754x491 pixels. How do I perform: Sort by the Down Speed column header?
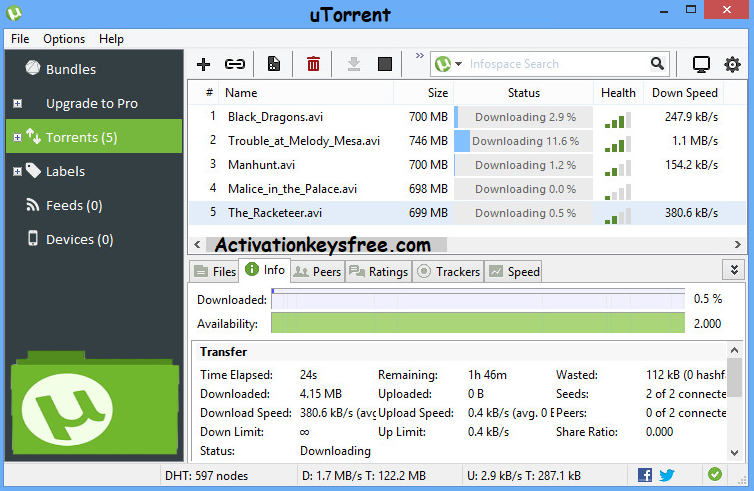pyautogui.click(x=684, y=93)
